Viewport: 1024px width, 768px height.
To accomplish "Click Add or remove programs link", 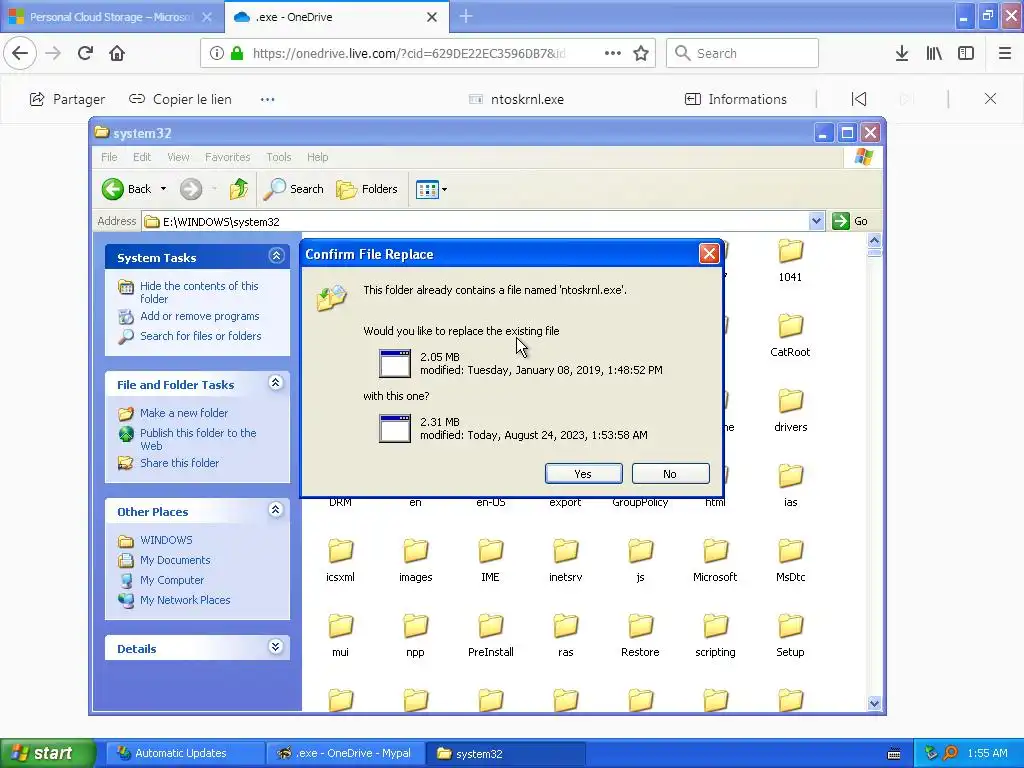I will [x=200, y=316].
